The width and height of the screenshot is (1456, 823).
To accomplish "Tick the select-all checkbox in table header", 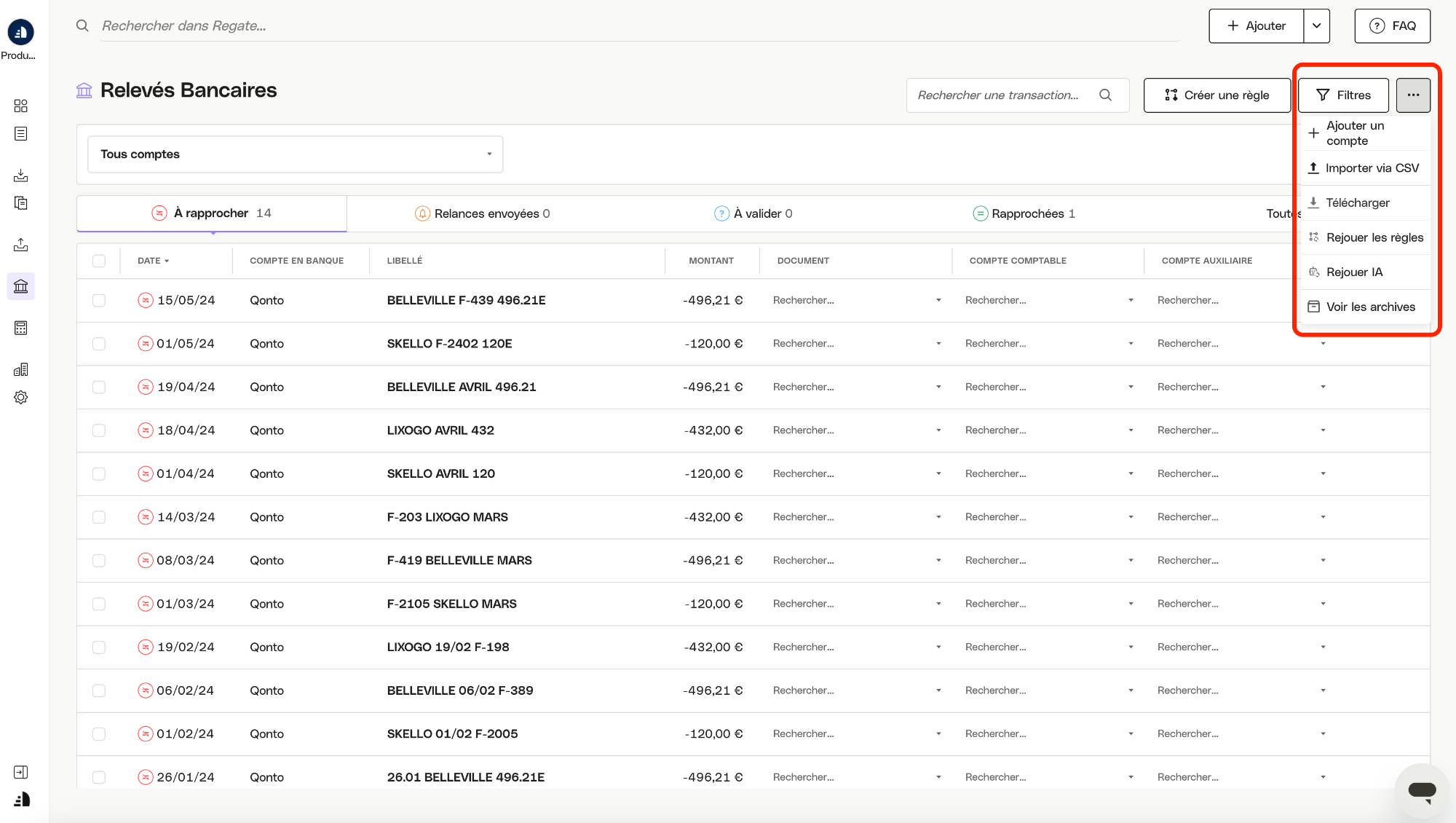I will [x=99, y=261].
